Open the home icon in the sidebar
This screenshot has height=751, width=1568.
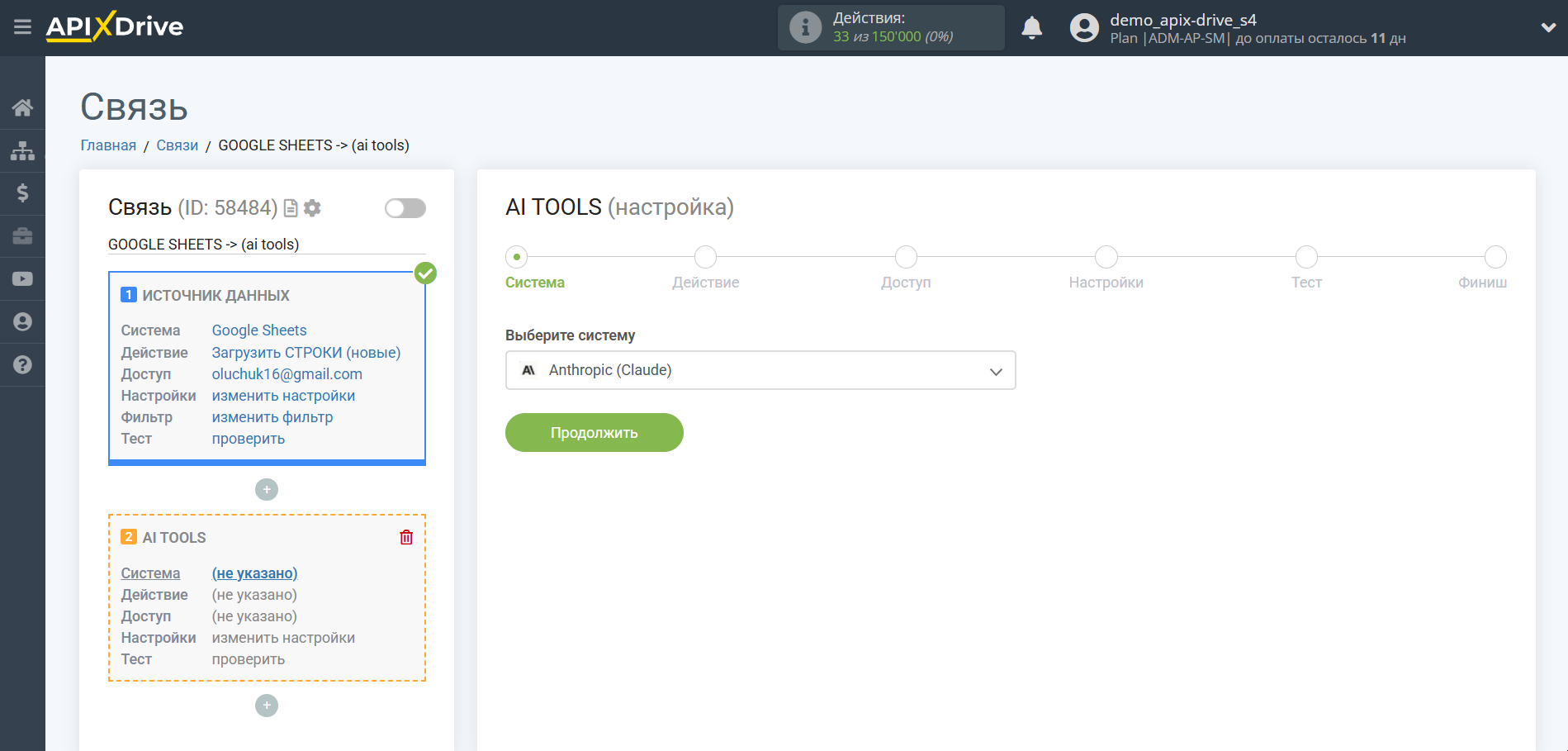point(22,107)
